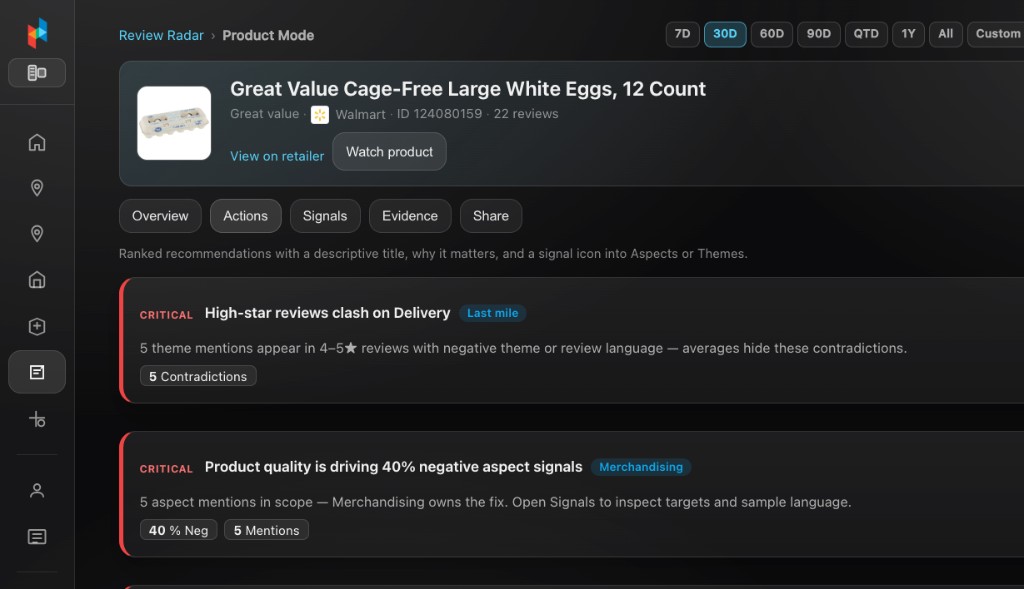Click the Last mile tag

[x=492, y=313]
